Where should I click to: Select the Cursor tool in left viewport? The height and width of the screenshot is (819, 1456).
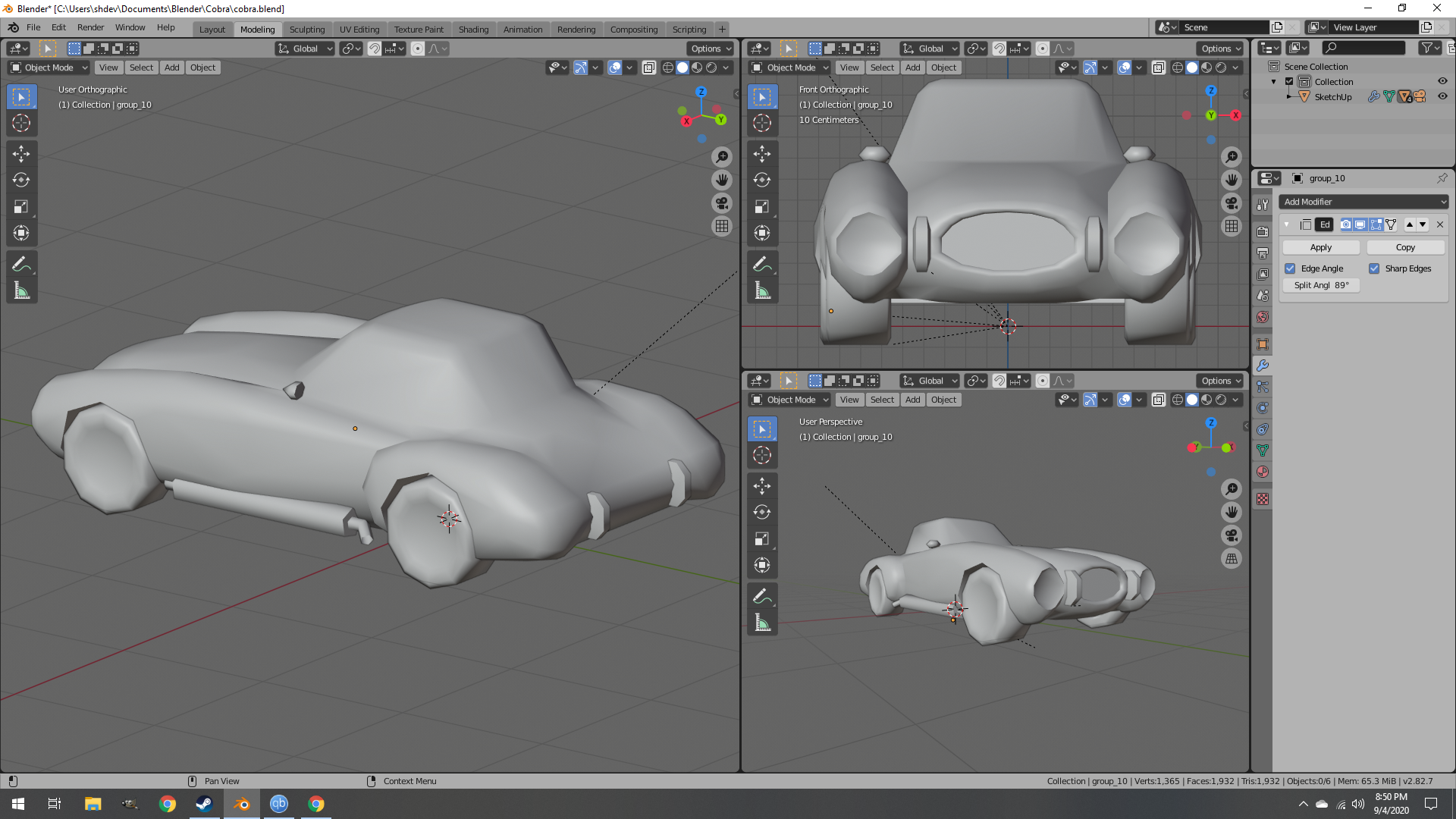tap(21, 123)
